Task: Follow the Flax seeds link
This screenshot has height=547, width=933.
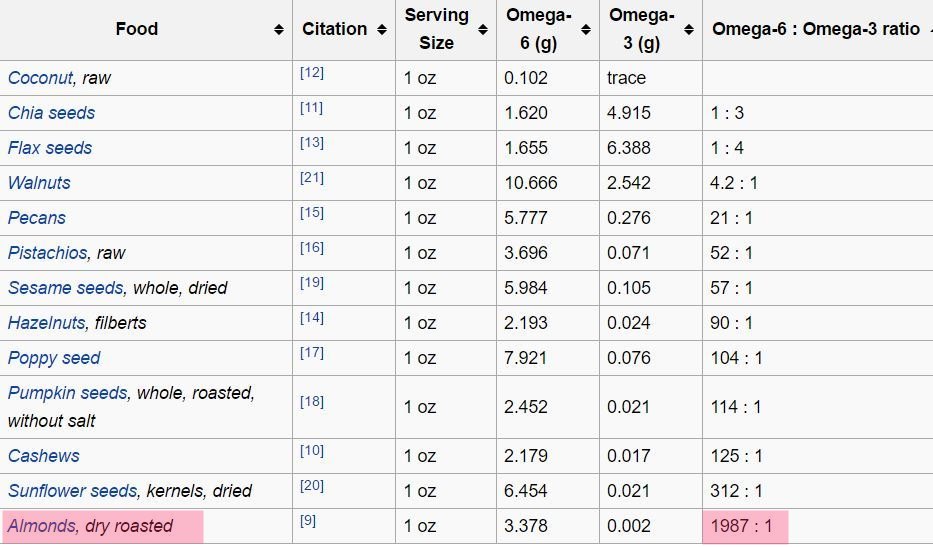Action: click(x=50, y=148)
